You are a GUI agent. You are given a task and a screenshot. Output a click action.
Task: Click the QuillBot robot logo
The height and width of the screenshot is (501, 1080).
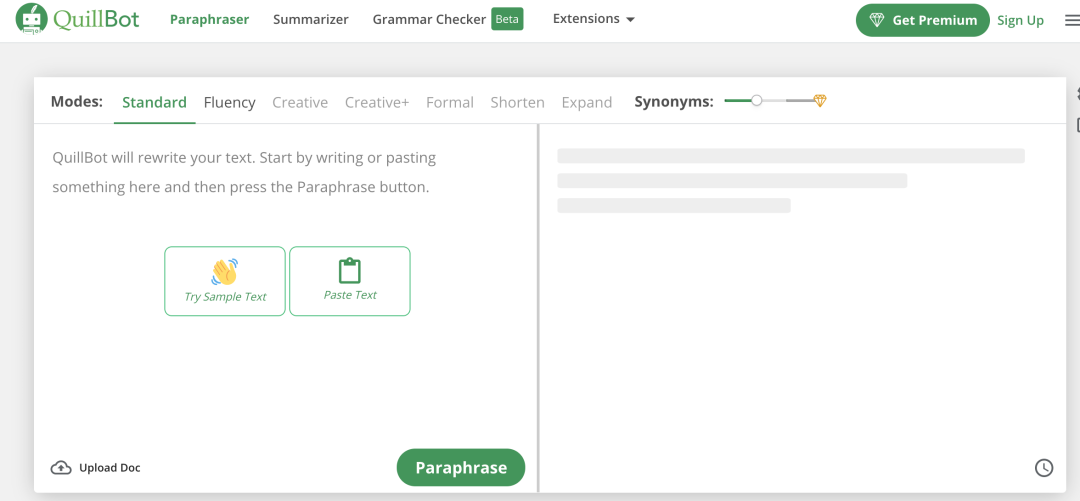(32, 19)
